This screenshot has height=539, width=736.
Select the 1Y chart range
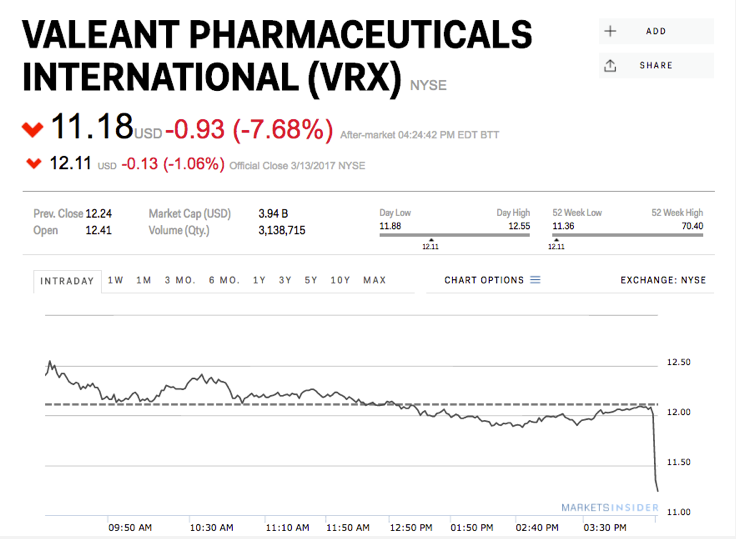(260, 280)
